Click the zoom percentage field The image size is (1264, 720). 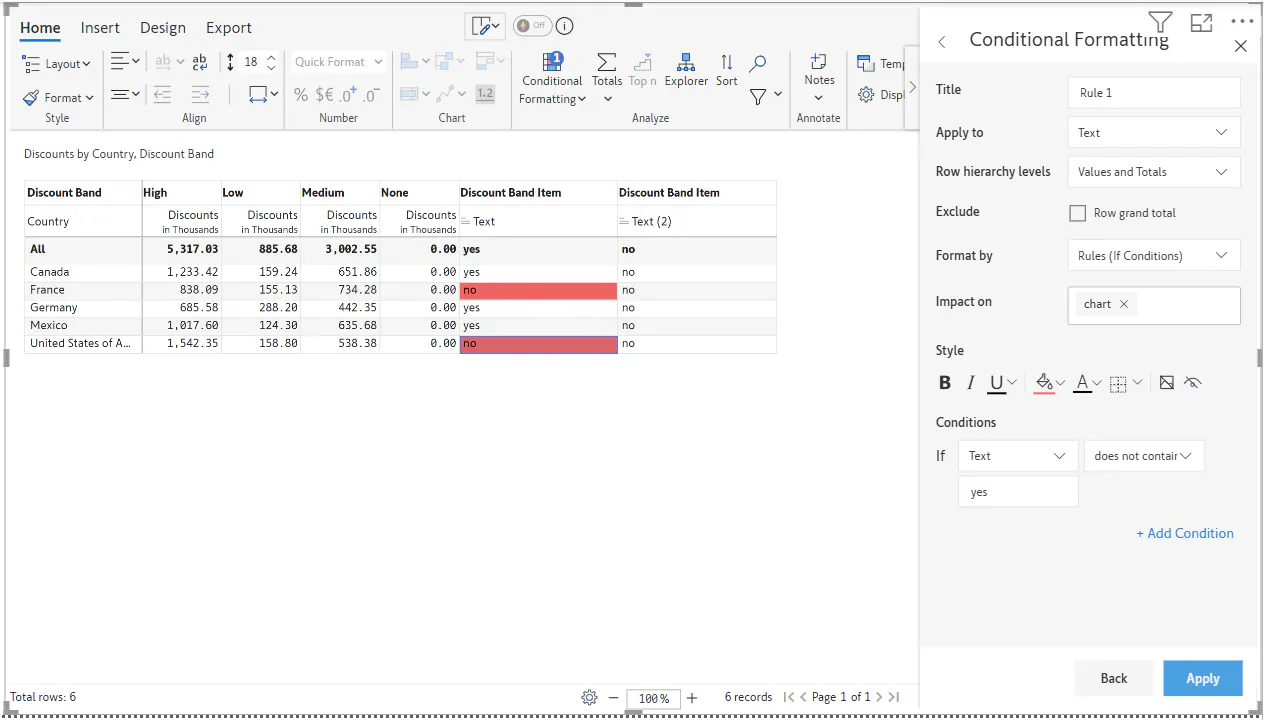(x=654, y=698)
